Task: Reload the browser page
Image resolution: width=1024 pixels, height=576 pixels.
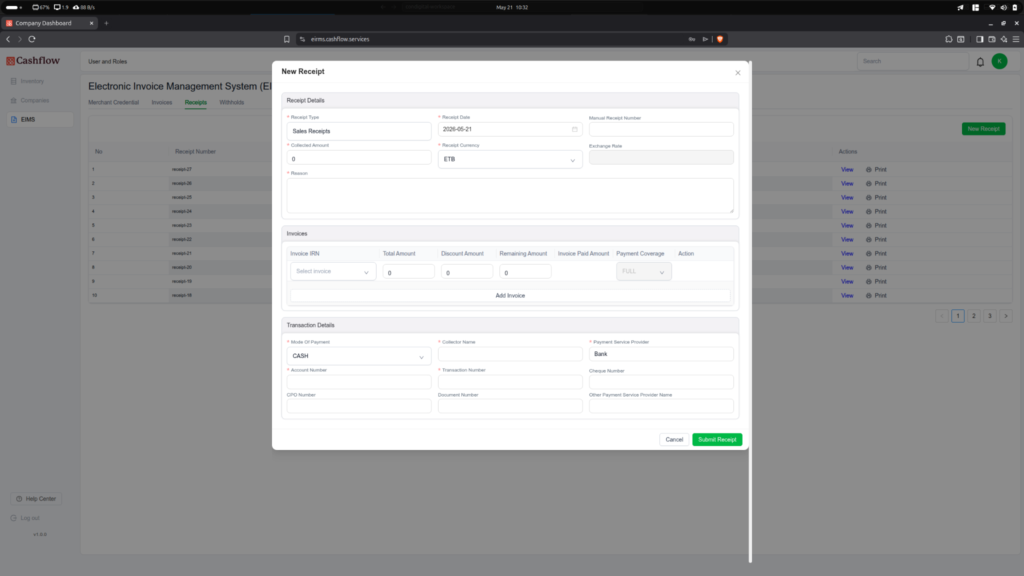Action: 31,39
